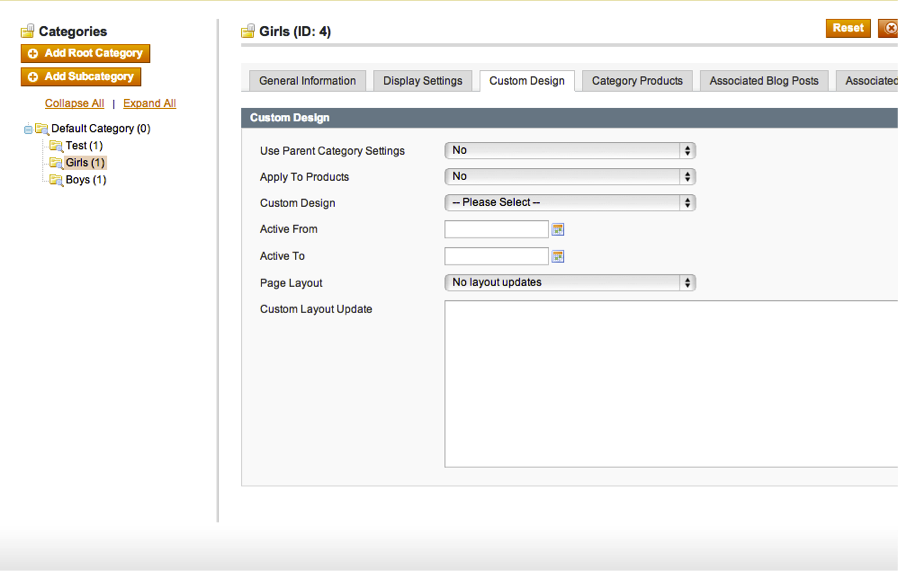This screenshot has width=898, height=571.
Task: Click the Custom Layout Update label
Action: (316, 309)
